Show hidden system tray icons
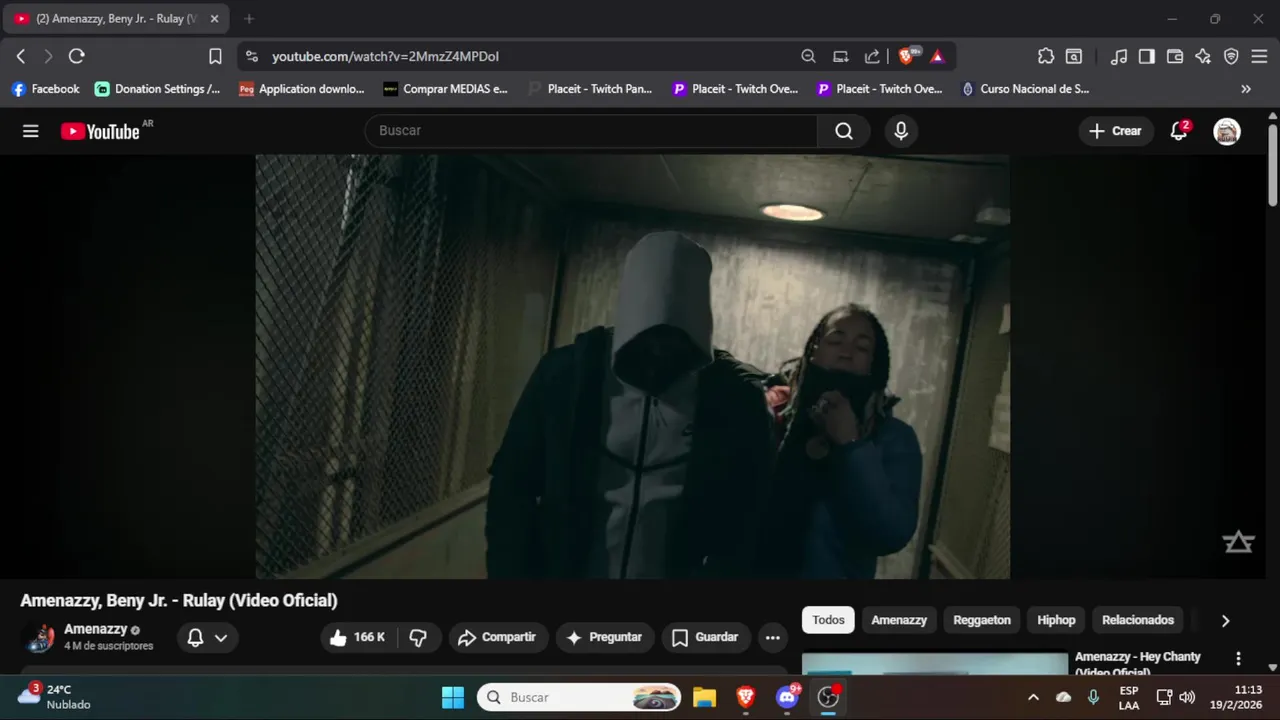Image resolution: width=1280 pixels, height=720 pixels. point(1033,697)
